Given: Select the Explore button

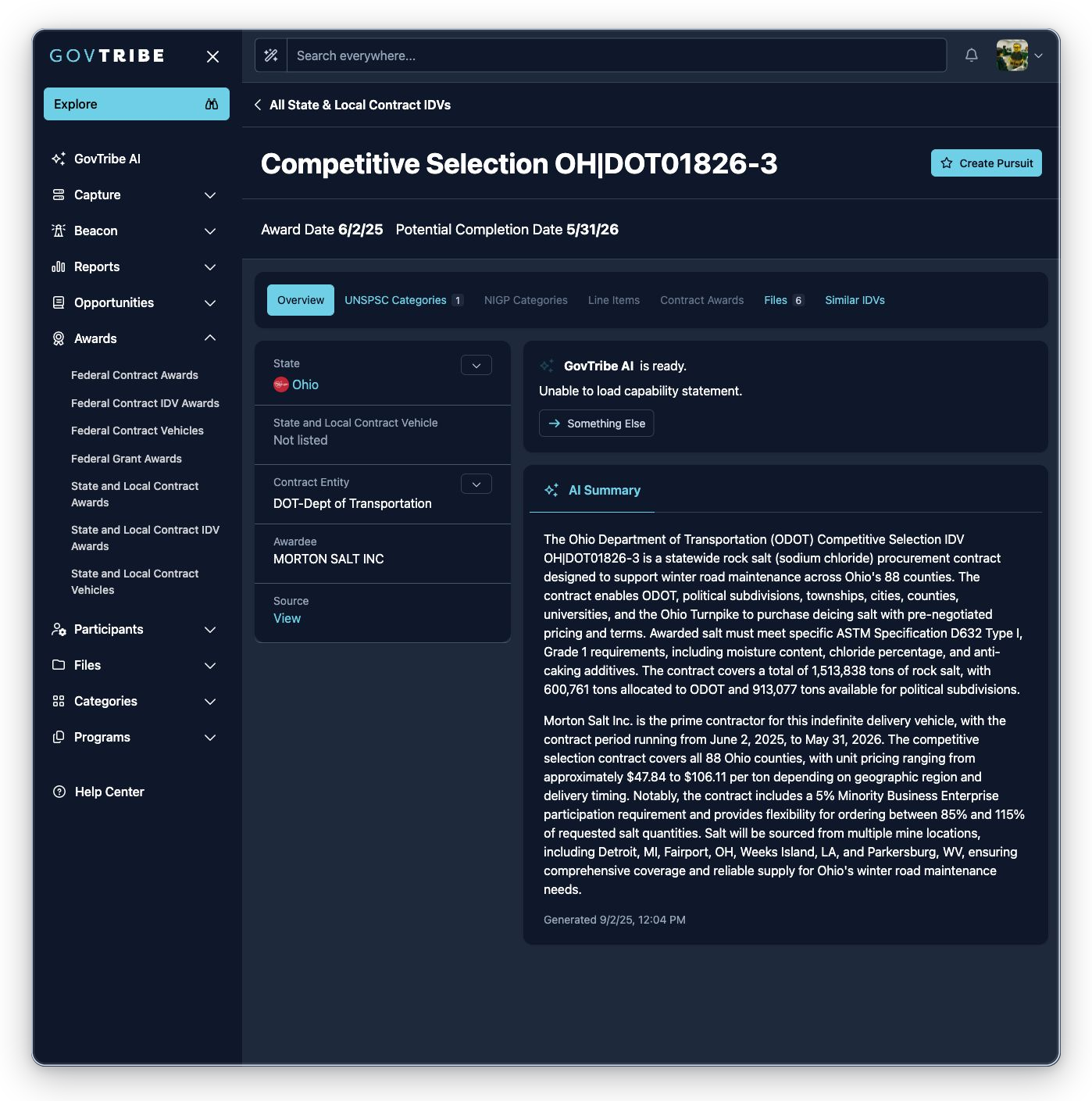Looking at the screenshot, I should (x=137, y=104).
